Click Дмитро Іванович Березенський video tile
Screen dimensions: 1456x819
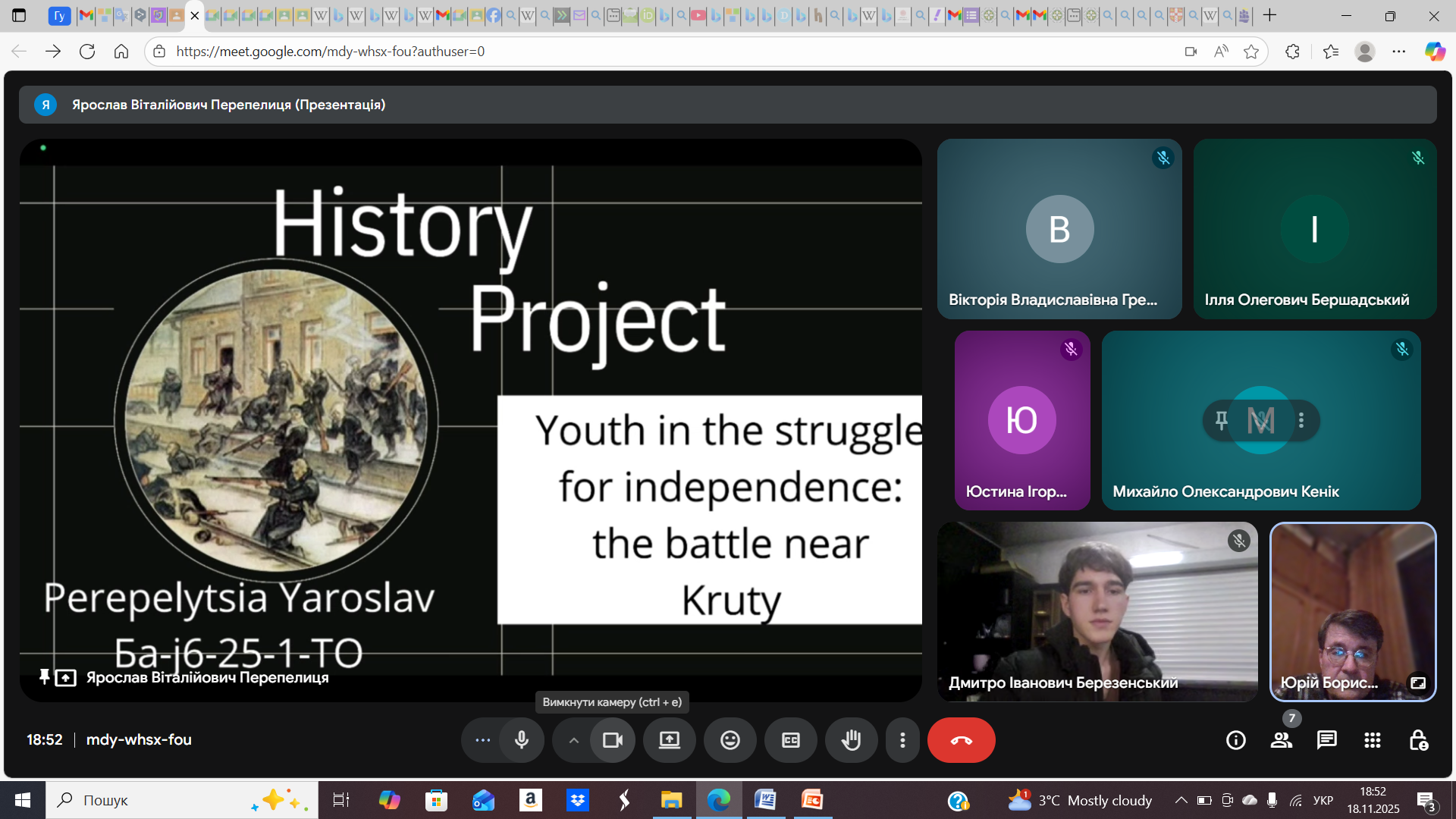[x=1097, y=611]
